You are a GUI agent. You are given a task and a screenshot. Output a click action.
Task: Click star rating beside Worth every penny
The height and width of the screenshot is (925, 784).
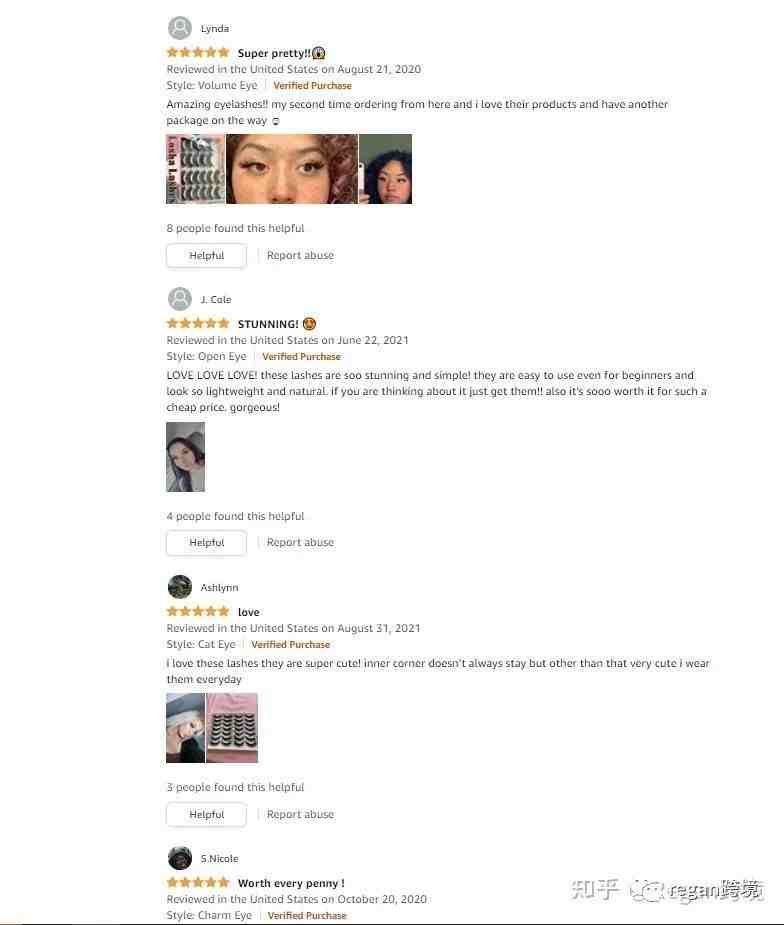(x=198, y=883)
